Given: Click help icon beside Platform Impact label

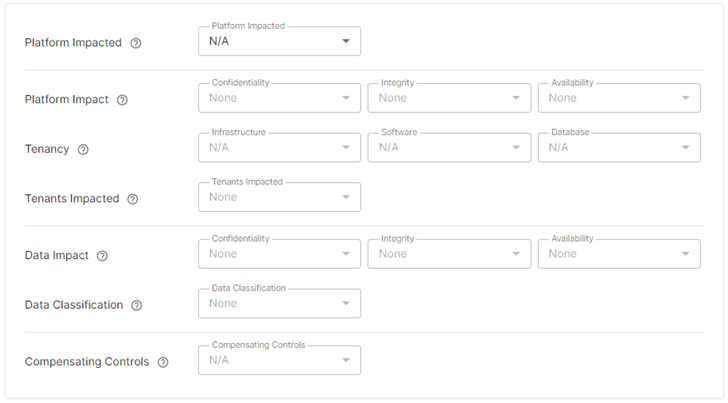Looking at the screenshot, I should coord(122,100).
